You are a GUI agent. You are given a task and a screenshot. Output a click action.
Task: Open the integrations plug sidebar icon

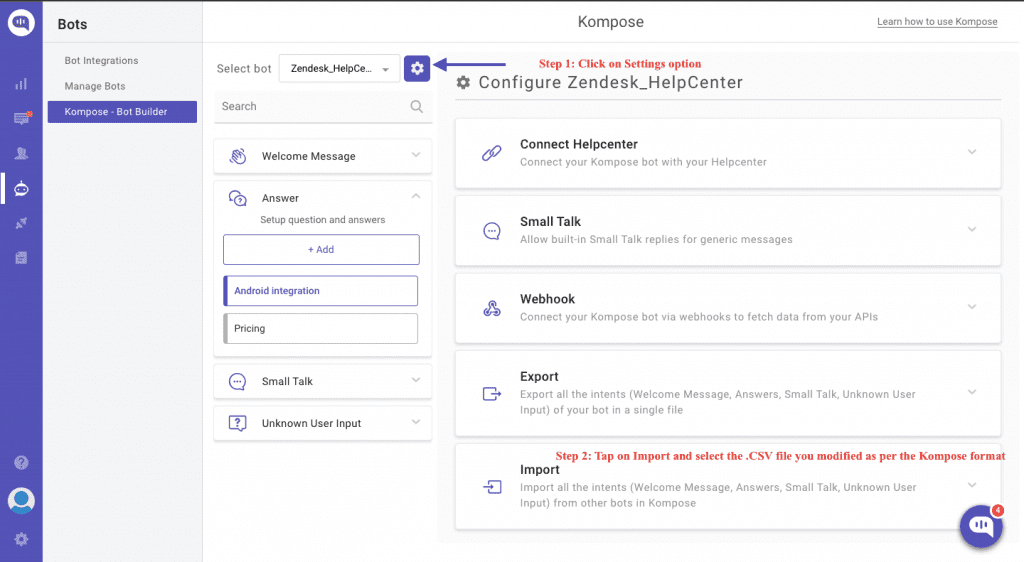click(22, 223)
